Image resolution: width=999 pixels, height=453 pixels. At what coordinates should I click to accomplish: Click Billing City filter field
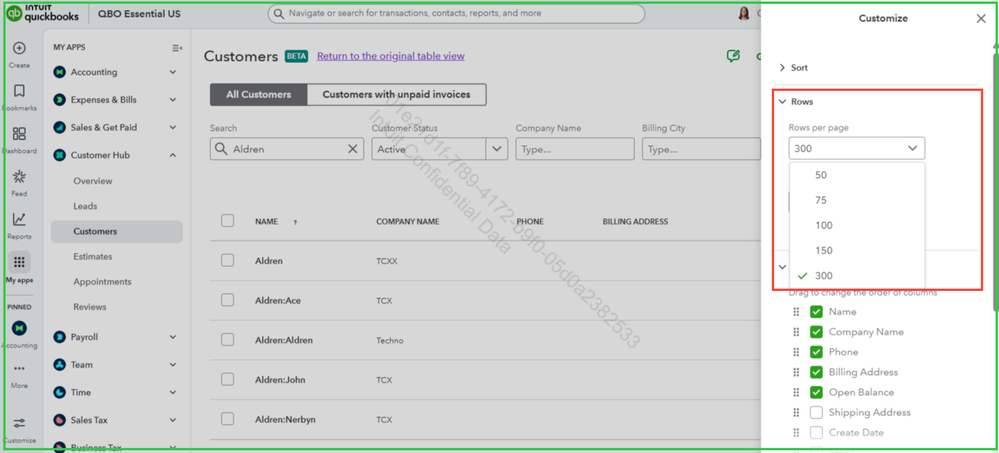pyautogui.click(x=701, y=148)
